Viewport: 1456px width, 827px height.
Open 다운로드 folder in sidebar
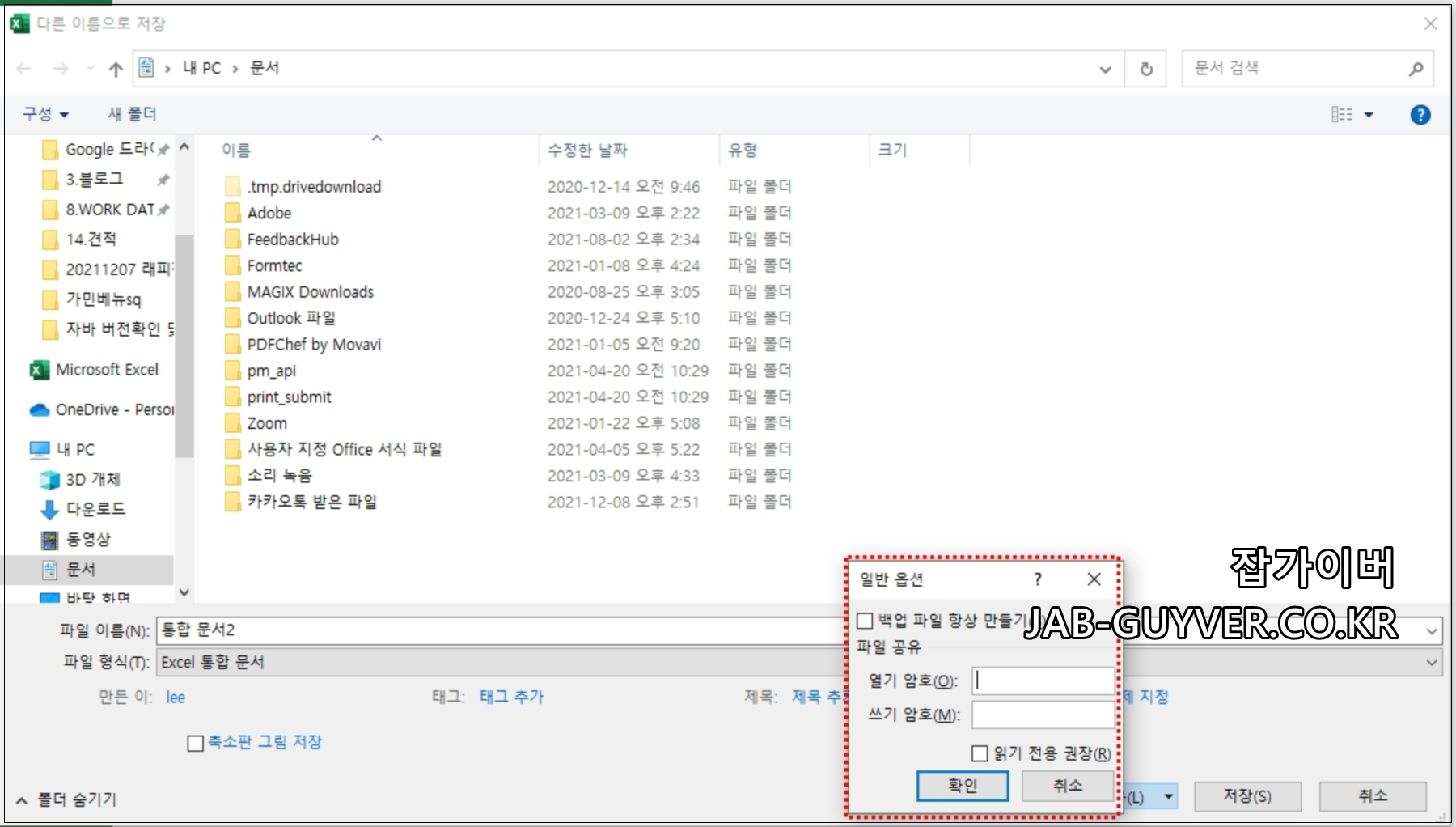click(83, 509)
